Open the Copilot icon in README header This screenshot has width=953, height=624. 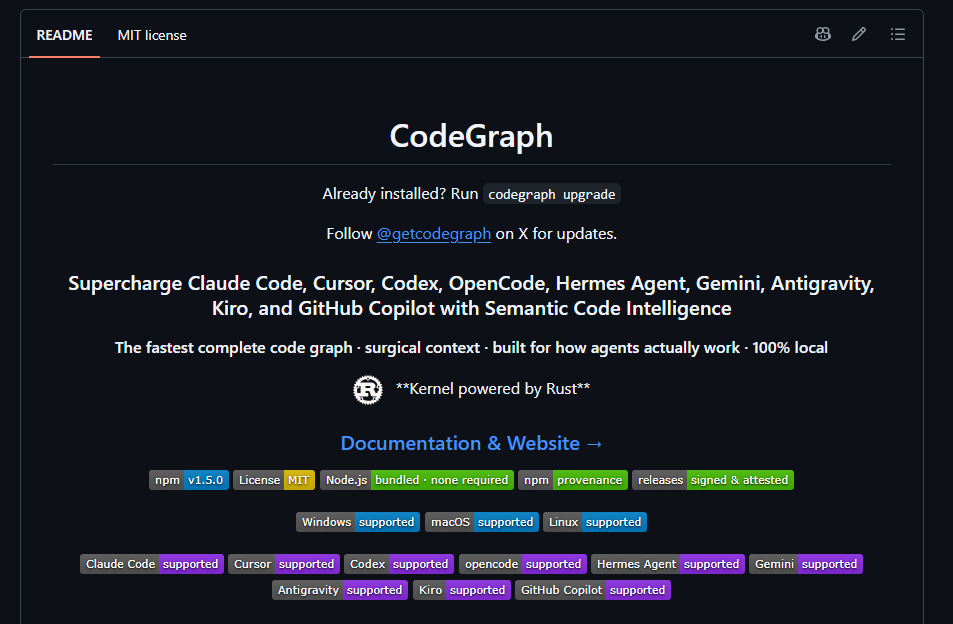pos(822,35)
